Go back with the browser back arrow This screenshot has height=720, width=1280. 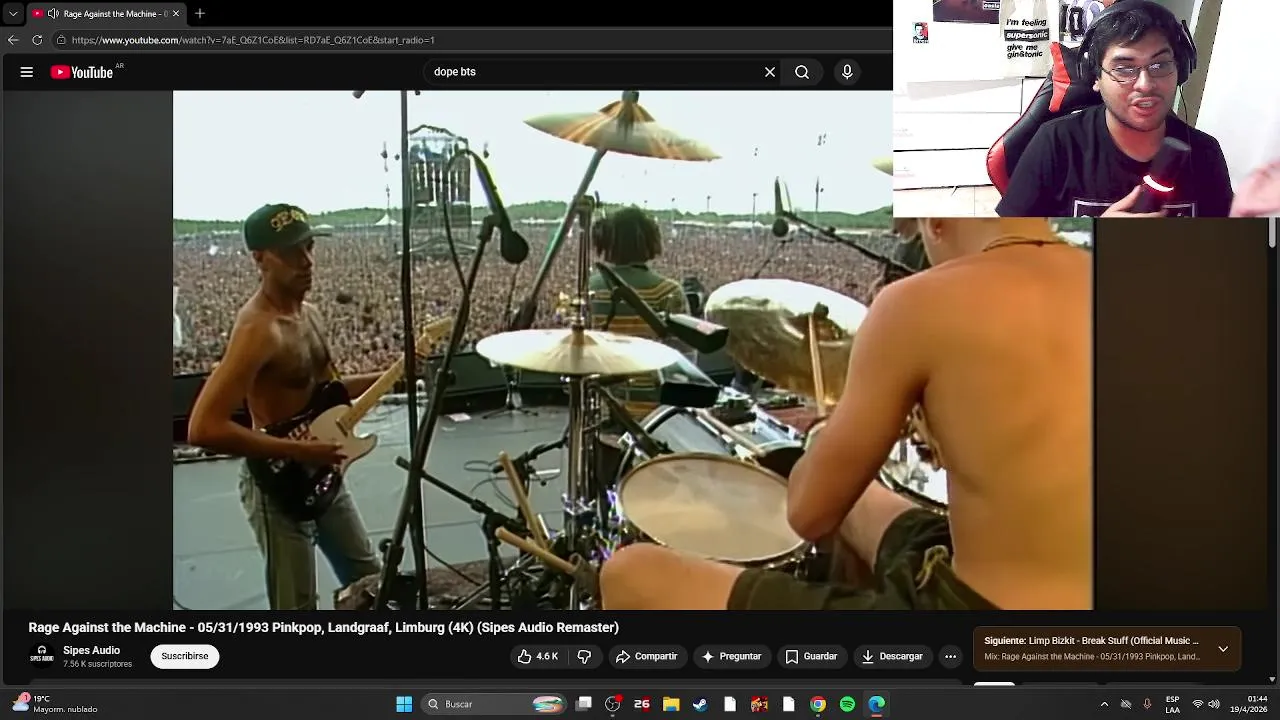pyautogui.click(x=13, y=40)
